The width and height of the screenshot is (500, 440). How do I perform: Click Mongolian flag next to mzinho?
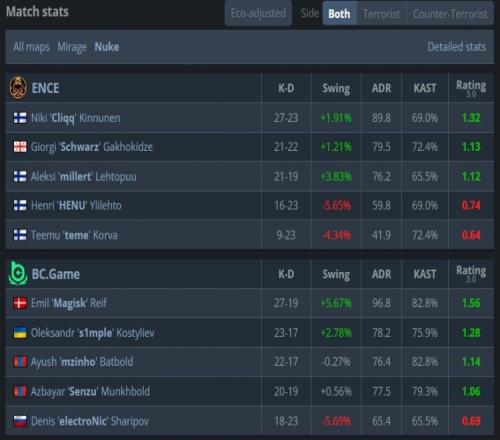click(x=20, y=362)
